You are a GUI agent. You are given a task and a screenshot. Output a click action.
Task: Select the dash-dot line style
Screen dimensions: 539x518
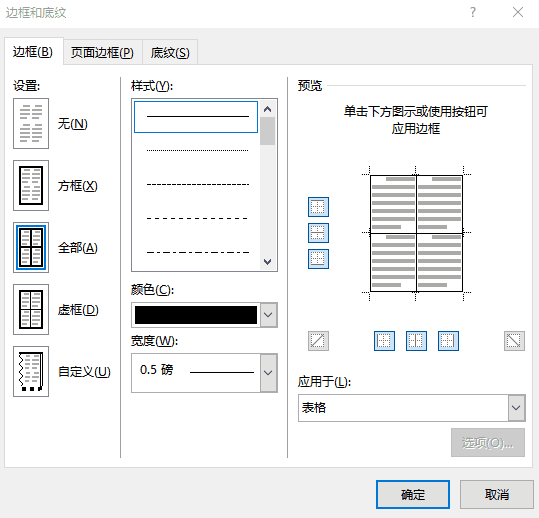[197, 252]
